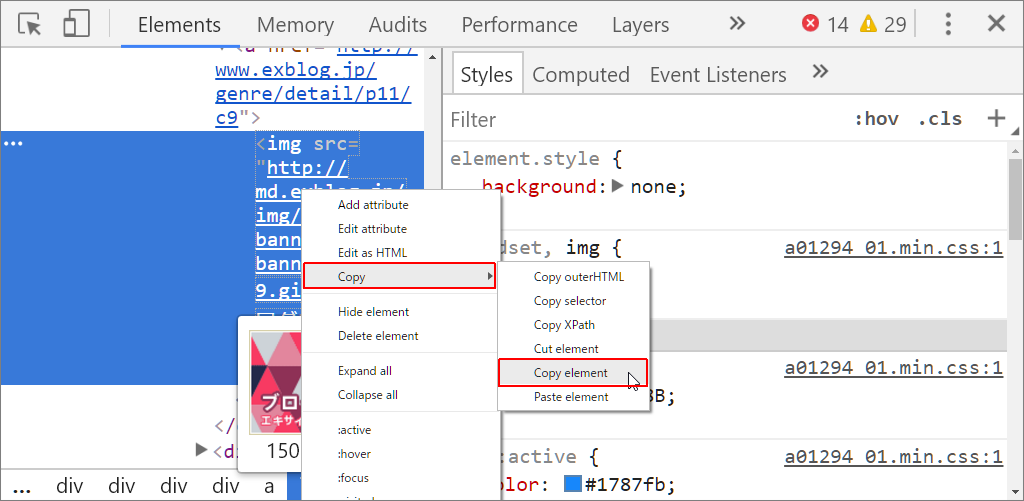This screenshot has width=1024, height=501.
Task: Select the Computed sidebar tab
Action: point(581,74)
